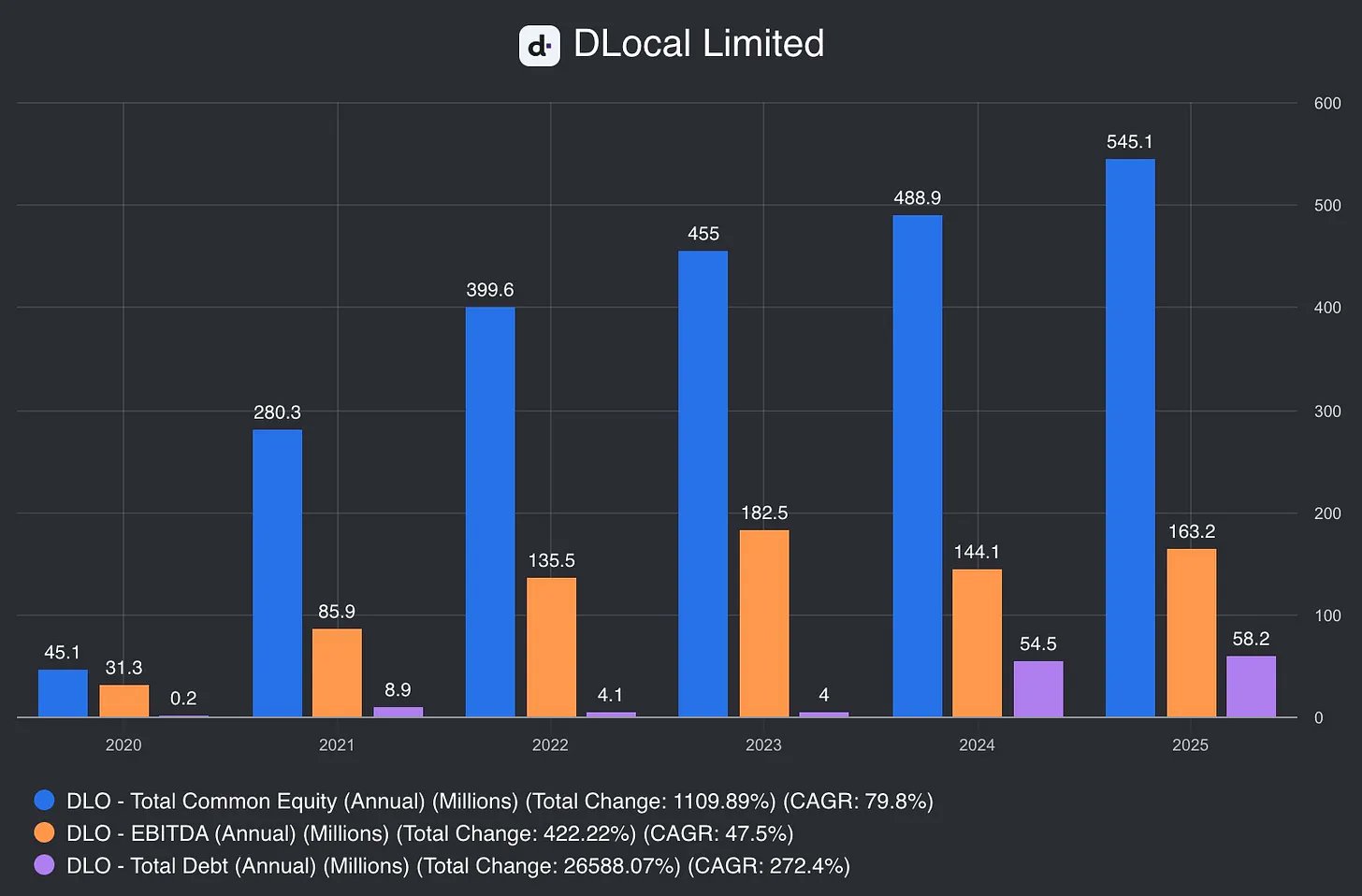The height and width of the screenshot is (896, 1362).
Task: Select the DLO EBITDA legend label
Action: (429, 833)
